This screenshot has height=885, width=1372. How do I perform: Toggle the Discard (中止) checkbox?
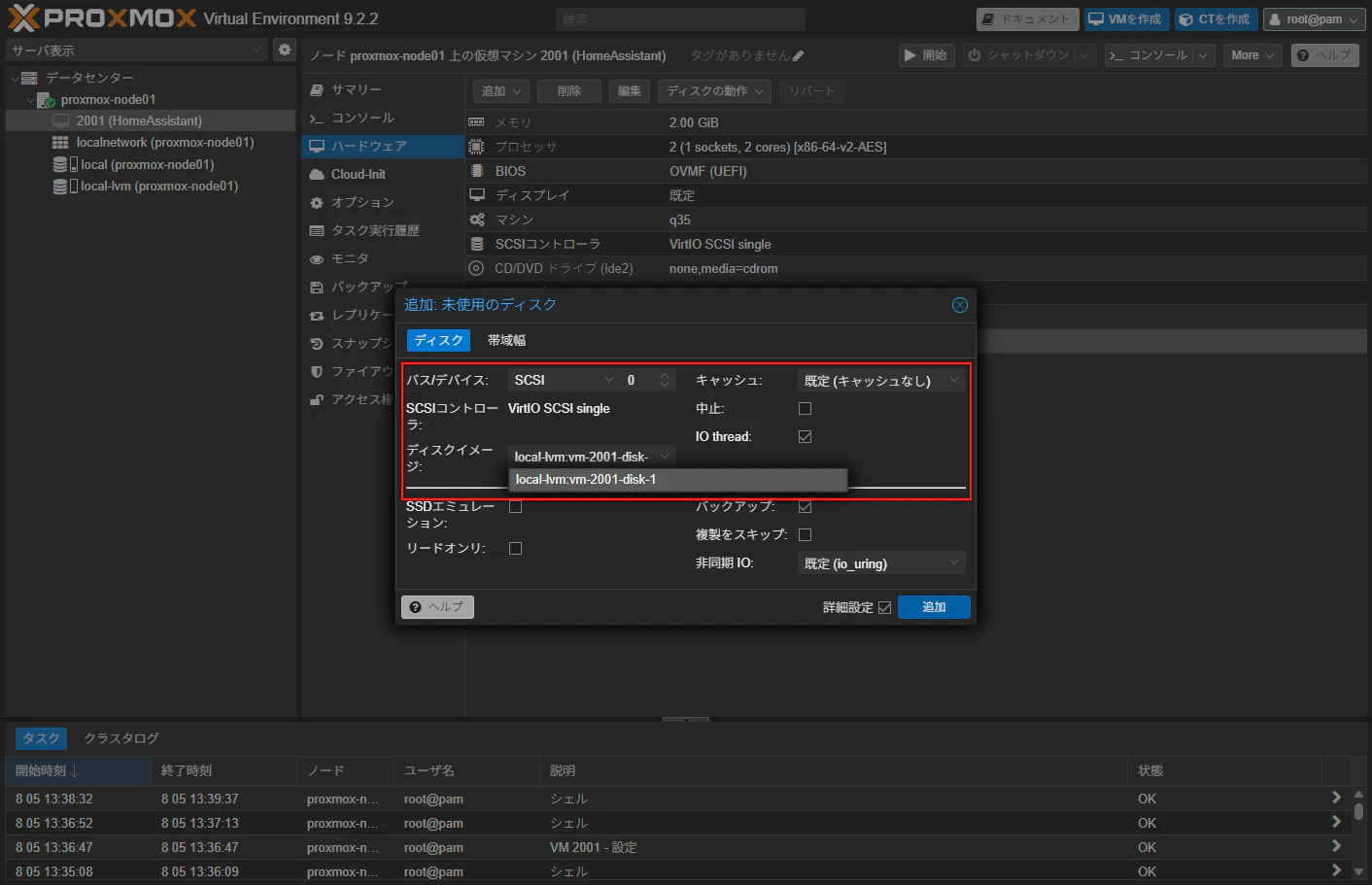(805, 409)
